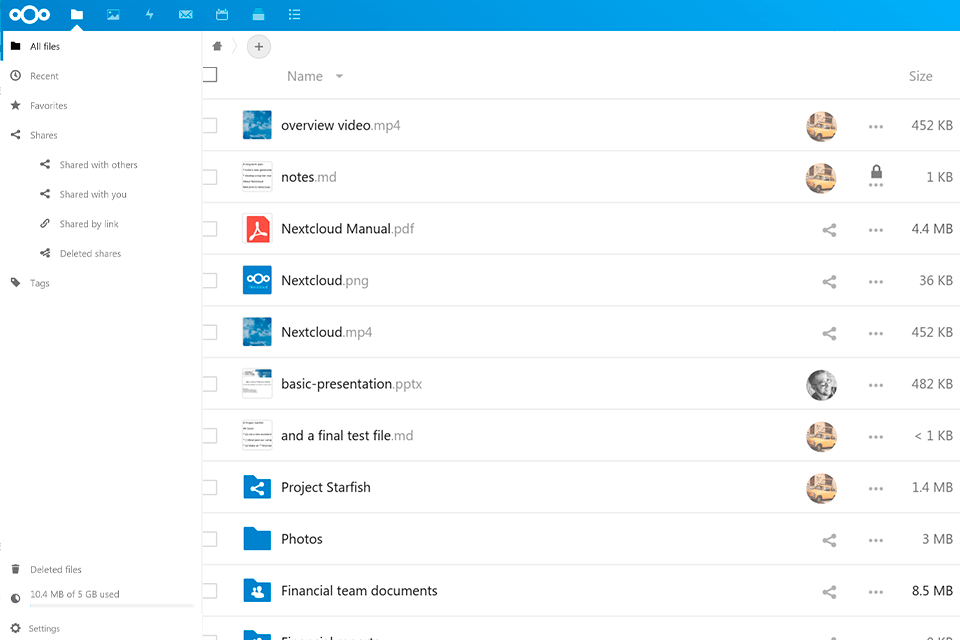This screenshot has height=640, width=960.
Task: Toggle the select all files checkbox
Action: [209, 75]
